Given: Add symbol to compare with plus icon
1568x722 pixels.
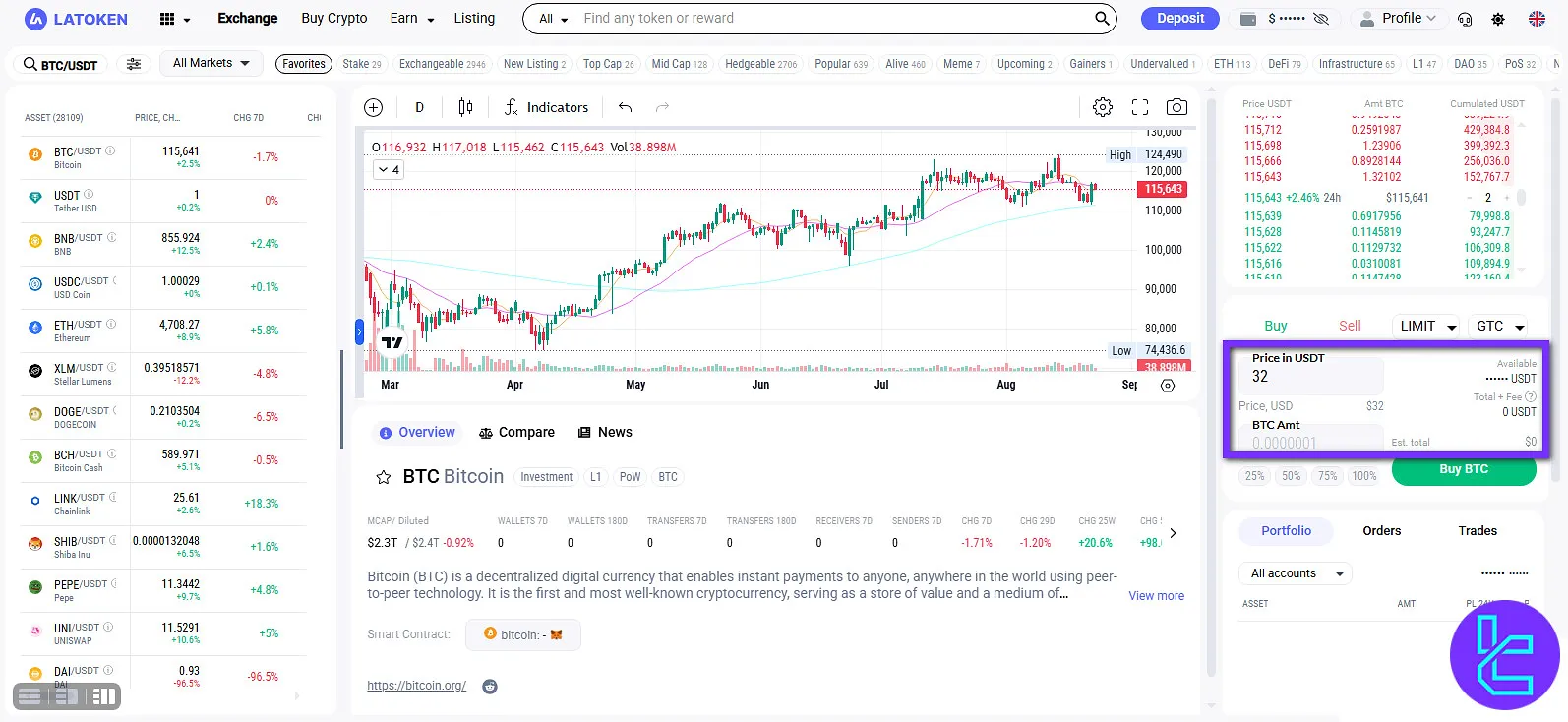Looking at the screenshot, I should (374, 107).
